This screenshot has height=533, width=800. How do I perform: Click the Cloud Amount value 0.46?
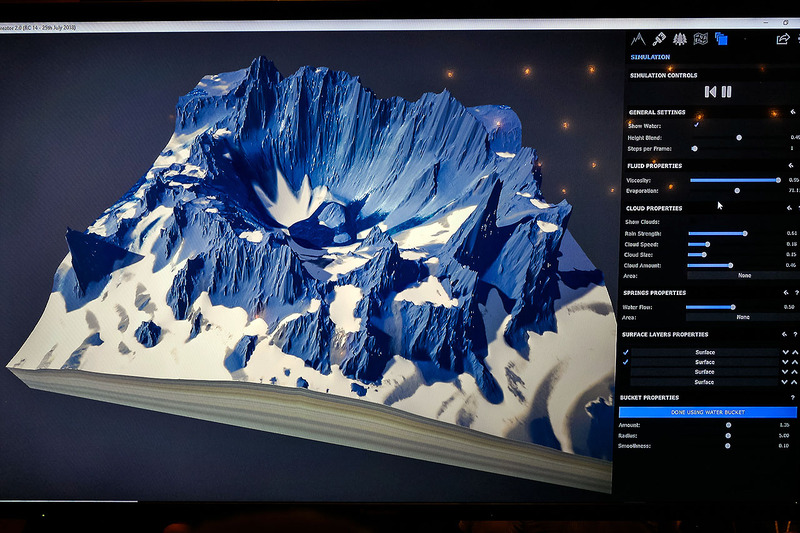(791, 265)
